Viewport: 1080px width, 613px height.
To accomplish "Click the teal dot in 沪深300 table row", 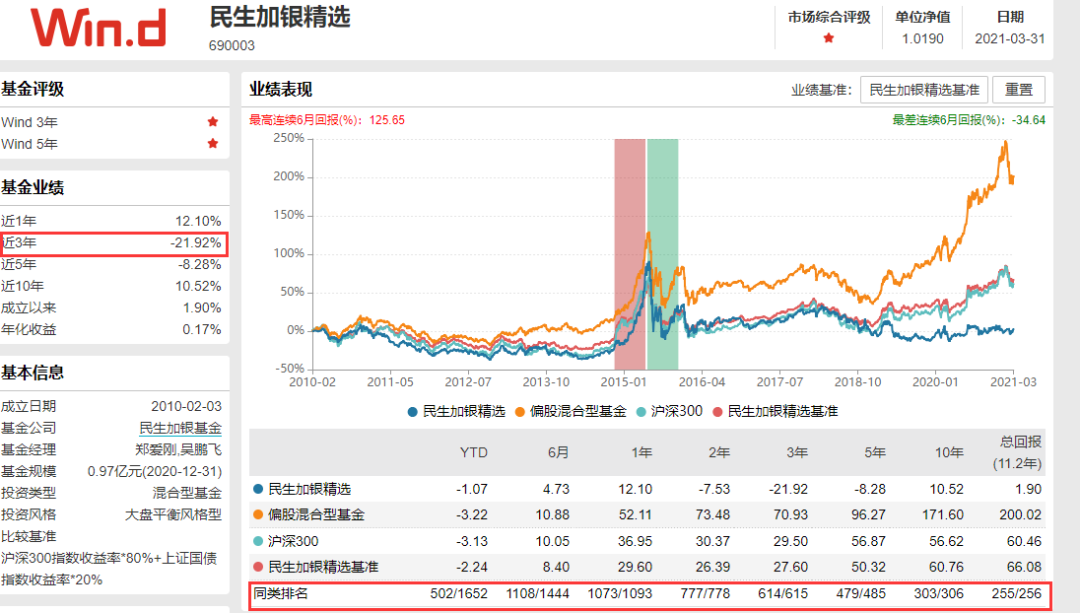I will pyautogui.click(x=258, y=541).
